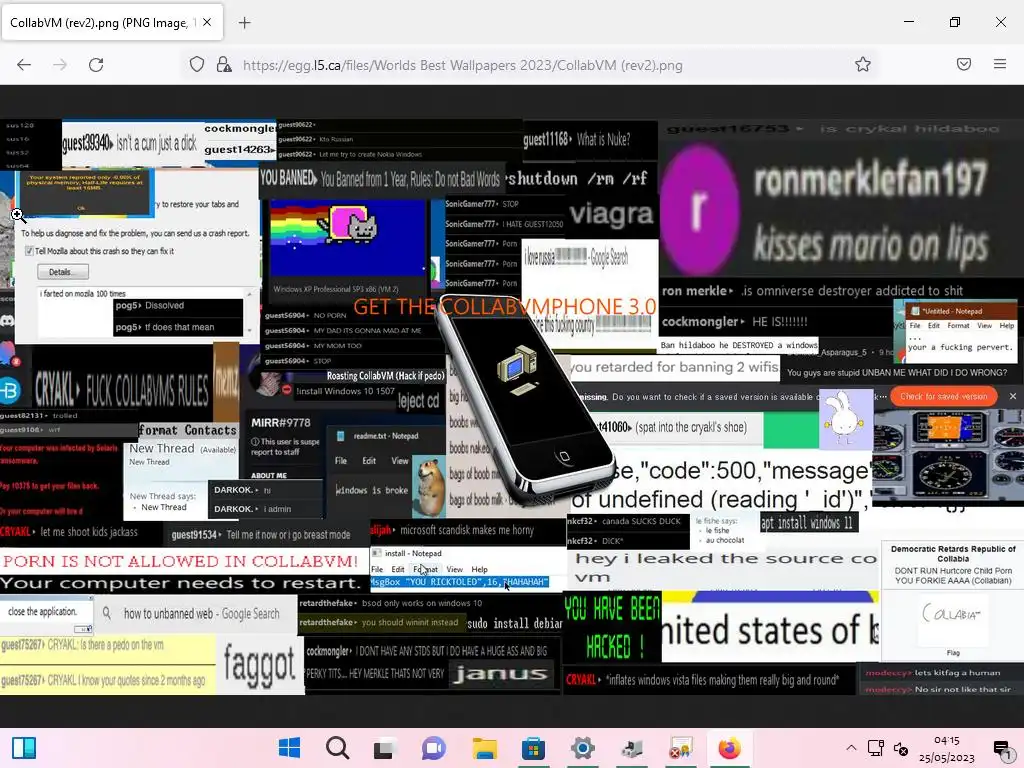This screenshot has height=768, width=1024.
Task: Open the clock showing 04:15
Action: (946, 748)
